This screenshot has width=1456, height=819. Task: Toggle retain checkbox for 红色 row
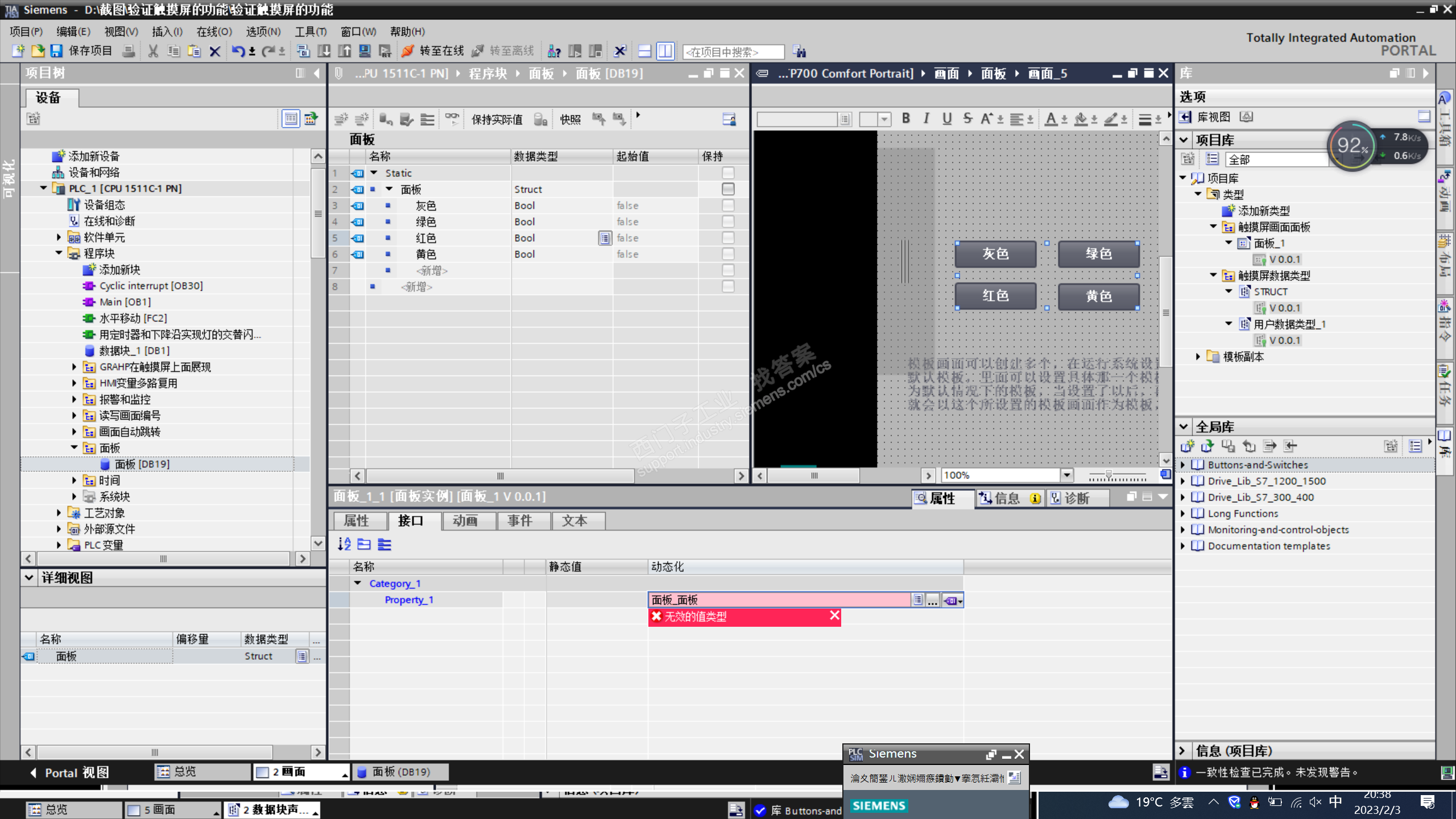(x=727, y=238)
